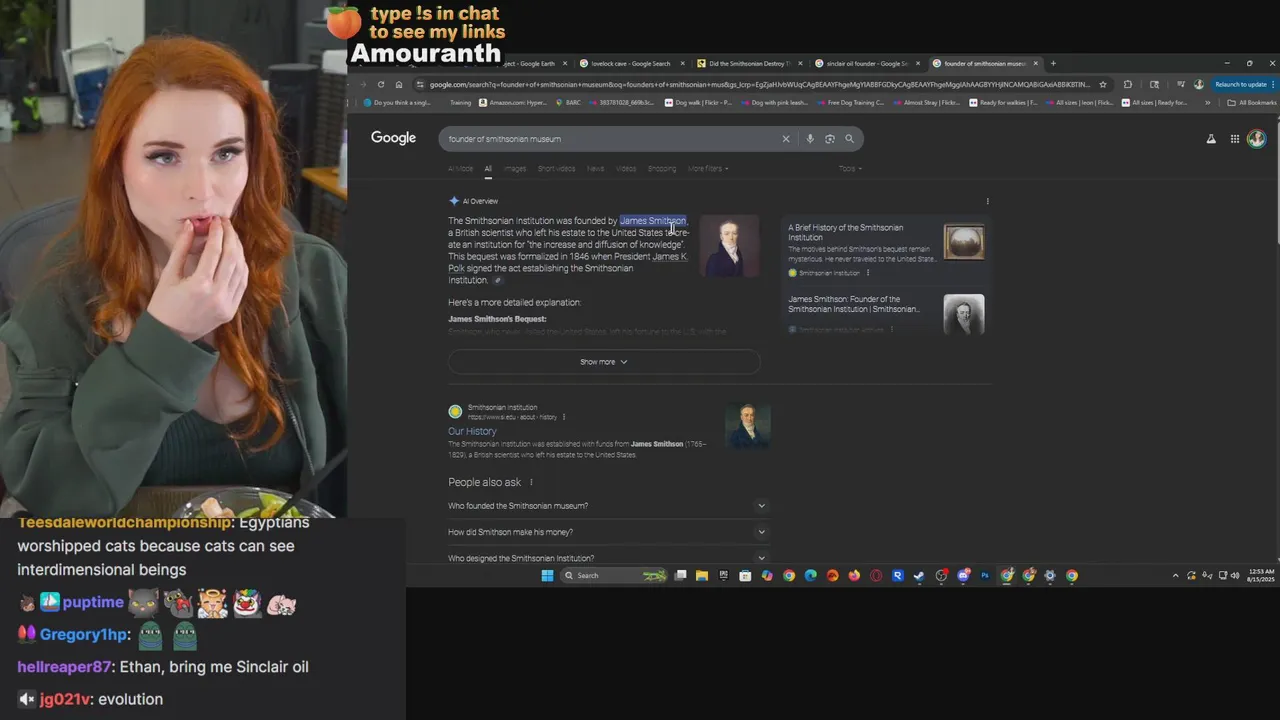Select the Images search tab
The width and height of the screenshot is (1280, 720).
(515, 168)
